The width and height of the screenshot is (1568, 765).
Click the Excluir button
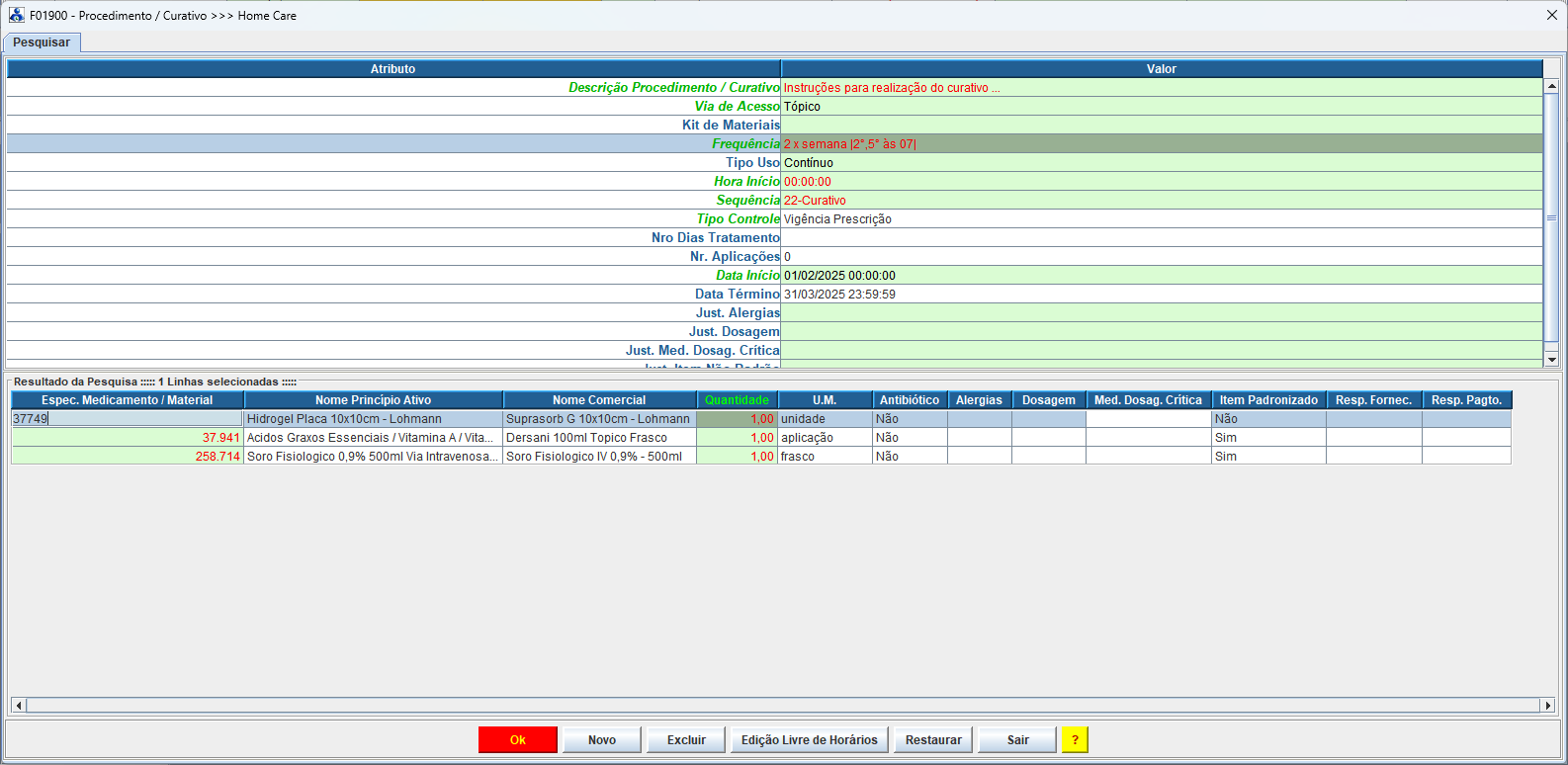point(686,740)
